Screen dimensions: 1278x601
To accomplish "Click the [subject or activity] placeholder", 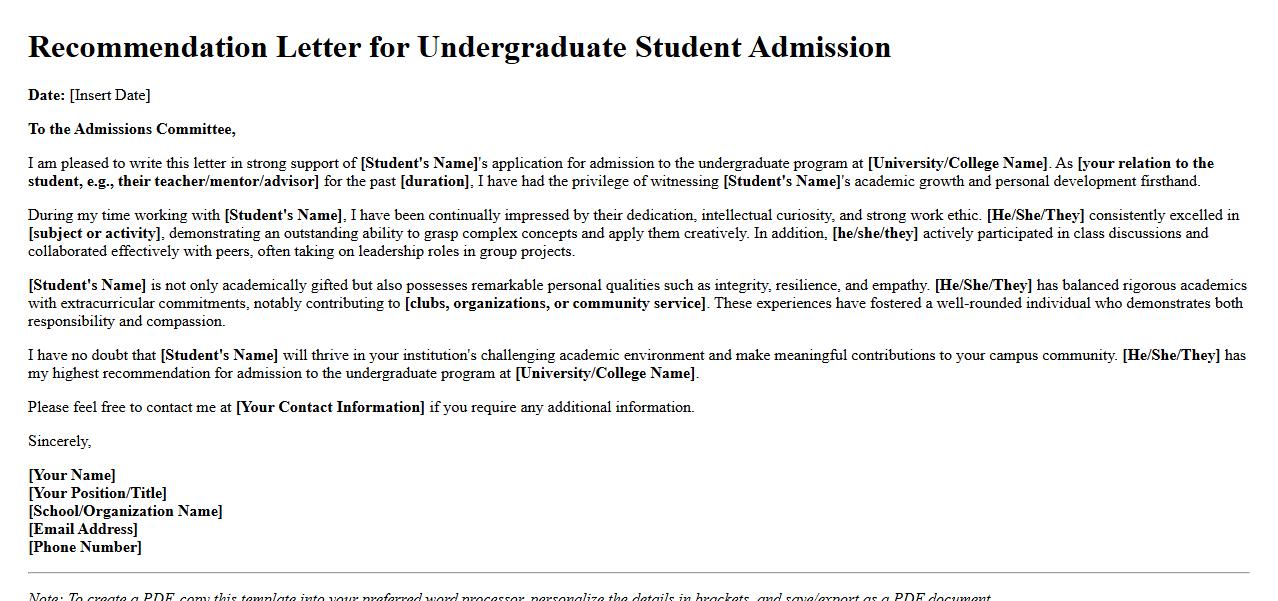I will click(94, 233).
